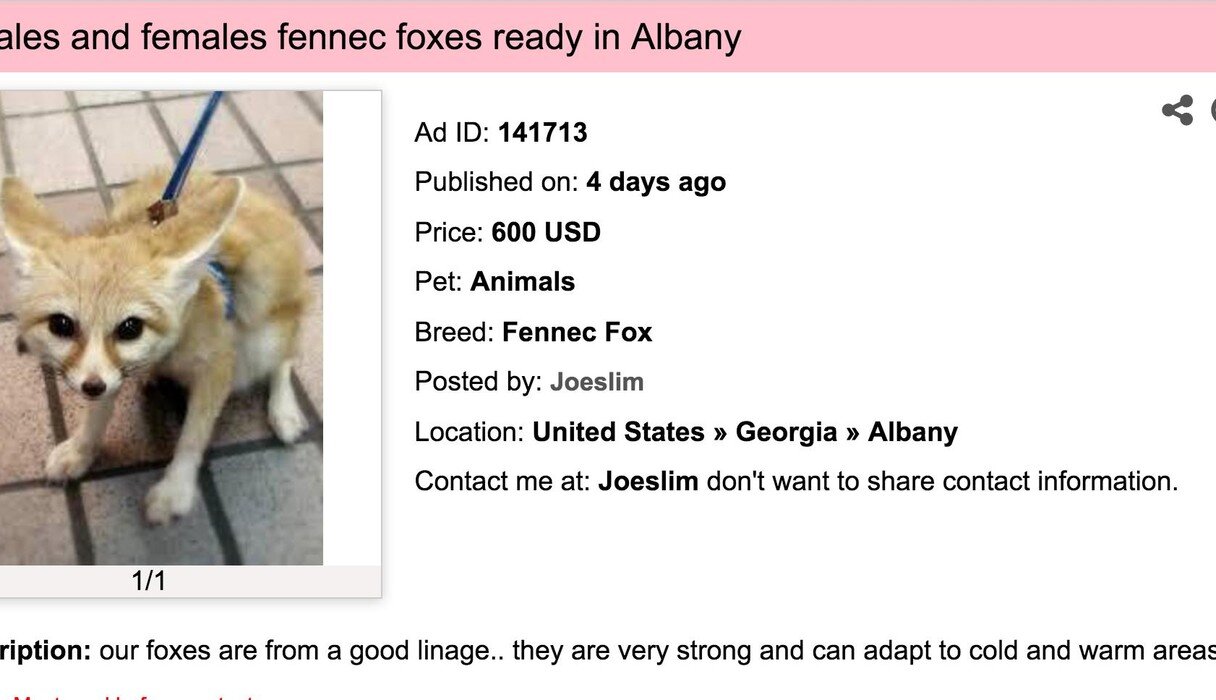Open the Joeslim profile in Posted by

click(x=596, y=382)
